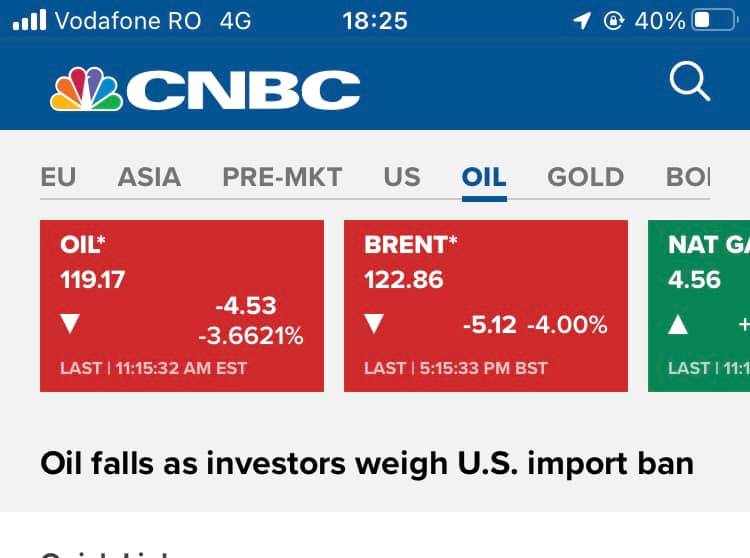Open the partially visible BONDS tab
750x558 pixels.
(x=688, y=177)
